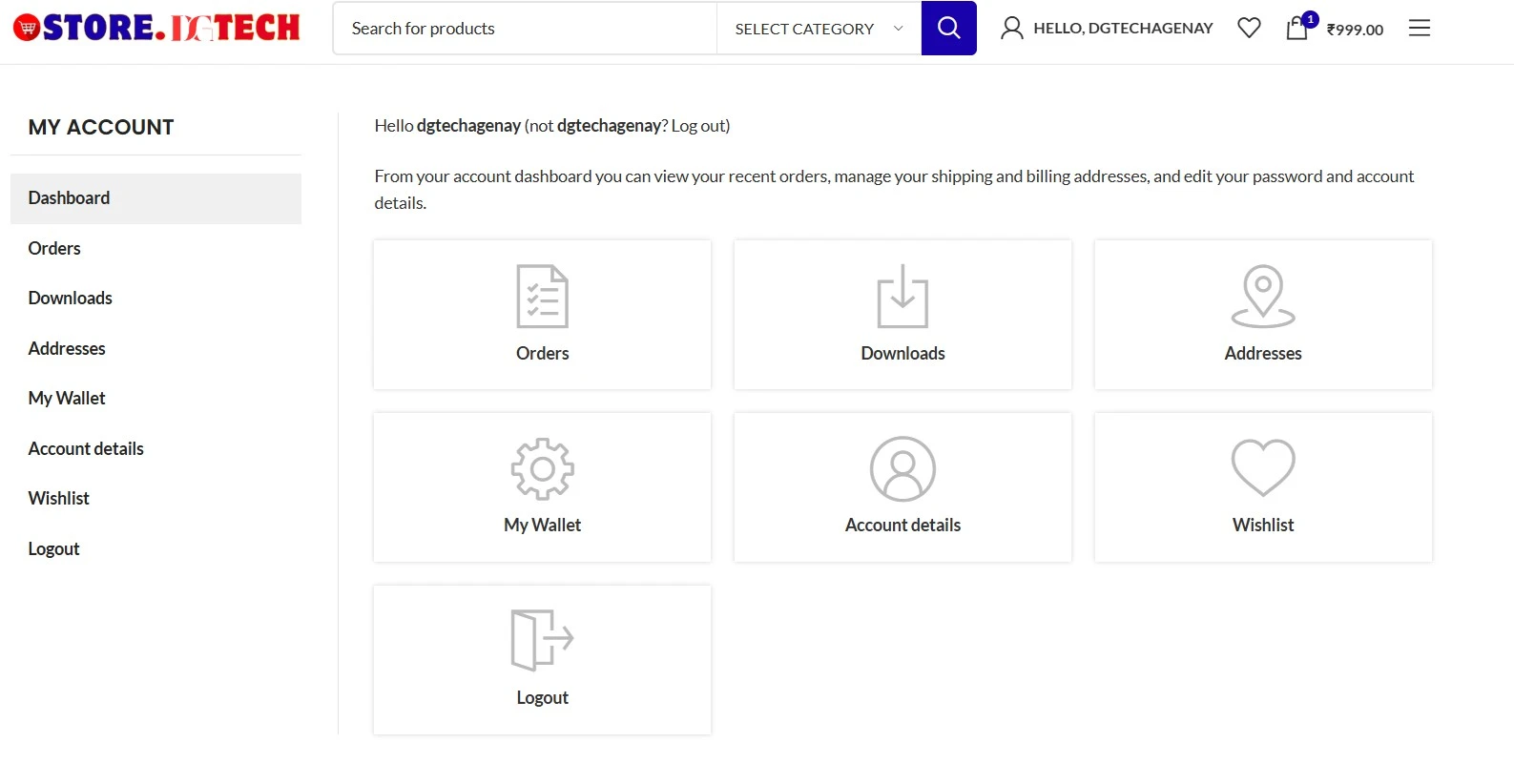Click the Orders checklist icon tile
The image size is (1514, 784).
542,297
